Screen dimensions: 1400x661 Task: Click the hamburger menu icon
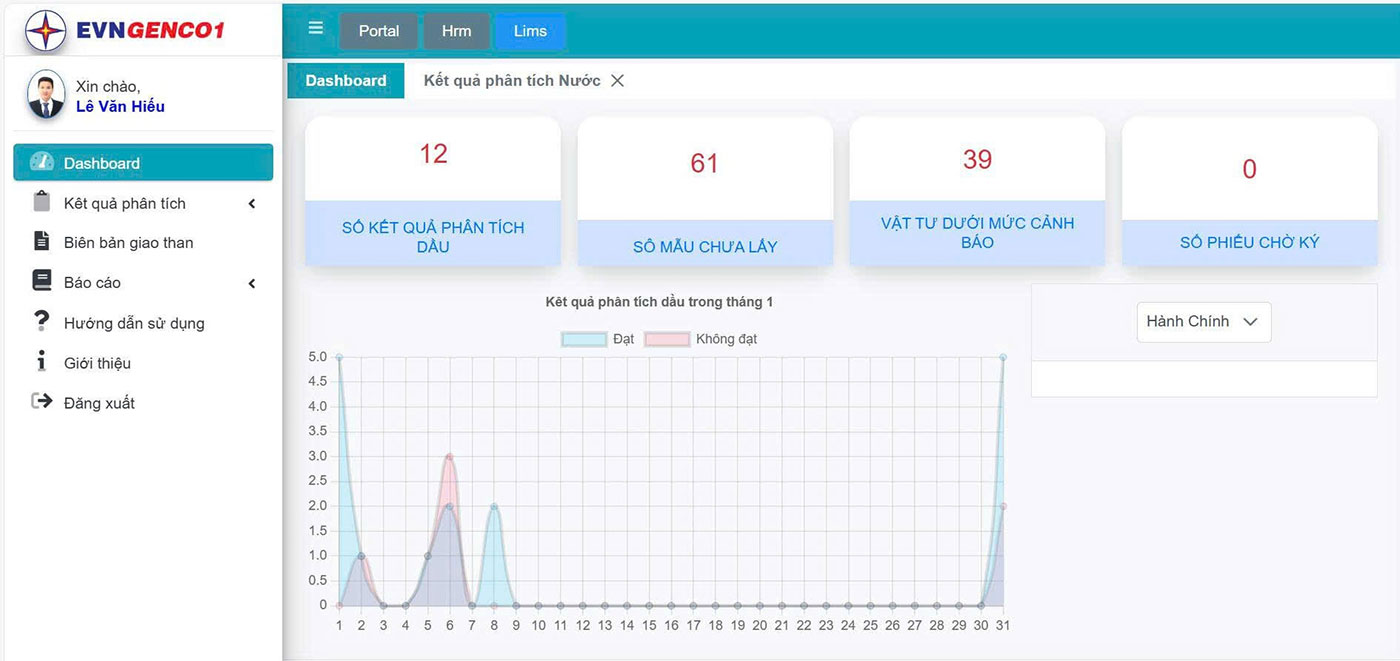315,28
